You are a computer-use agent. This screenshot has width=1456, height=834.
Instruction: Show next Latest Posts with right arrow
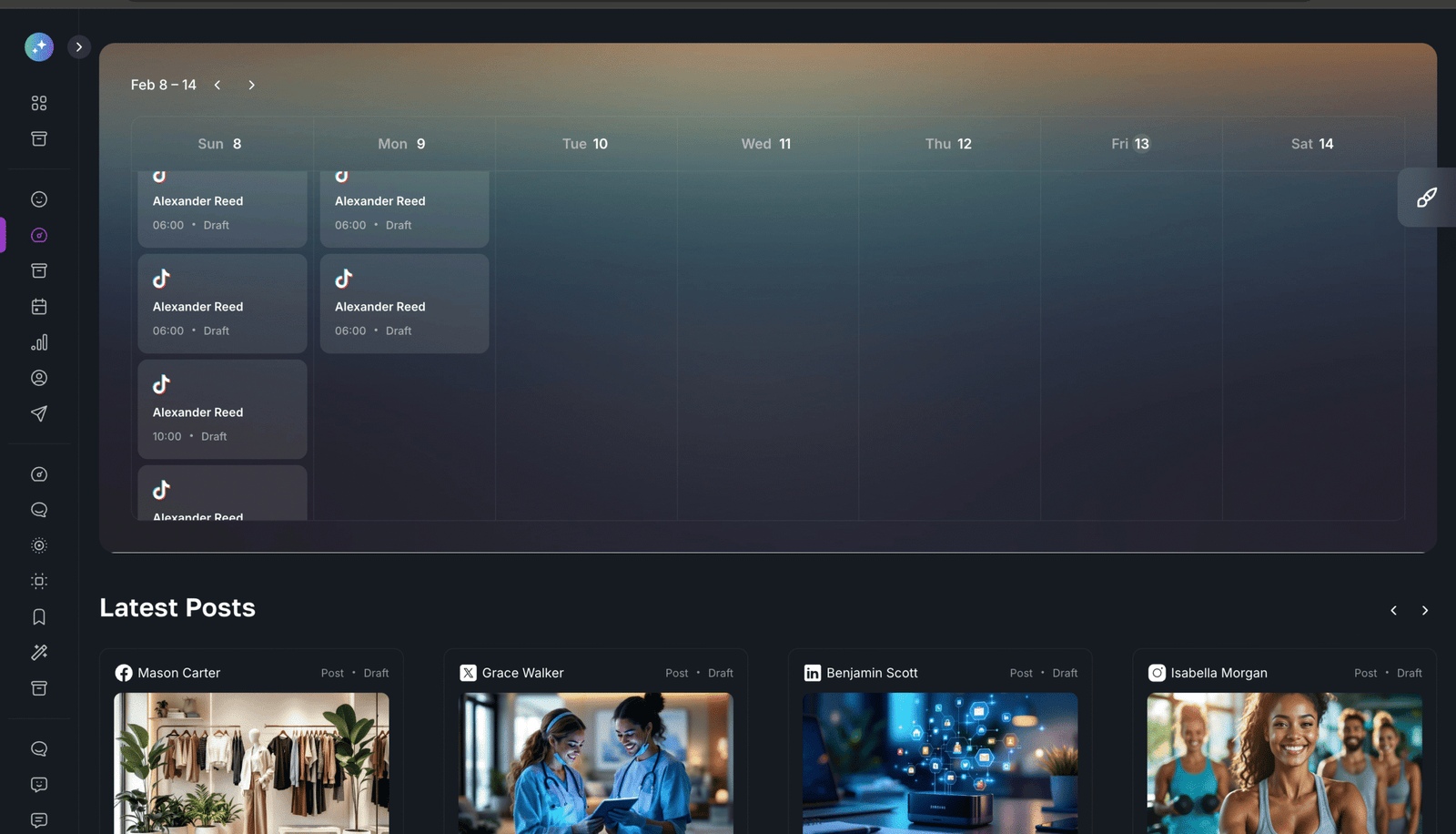[1425, 610]
